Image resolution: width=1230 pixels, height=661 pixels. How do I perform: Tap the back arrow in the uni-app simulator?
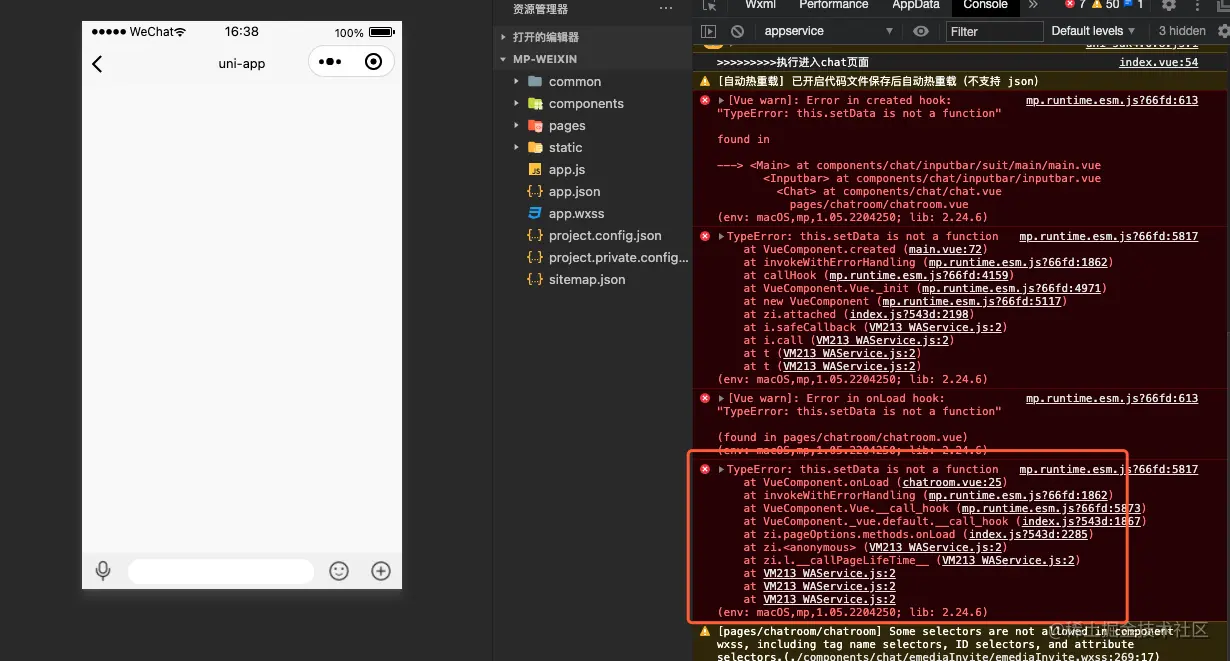click(x=97, y=64)
